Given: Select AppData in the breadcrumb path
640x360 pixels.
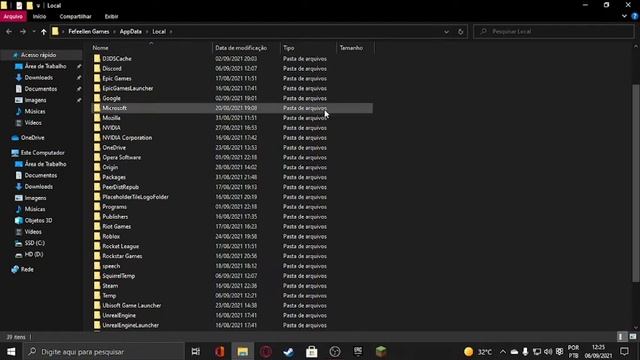Looking at the screenshot, I should (131, 31).
